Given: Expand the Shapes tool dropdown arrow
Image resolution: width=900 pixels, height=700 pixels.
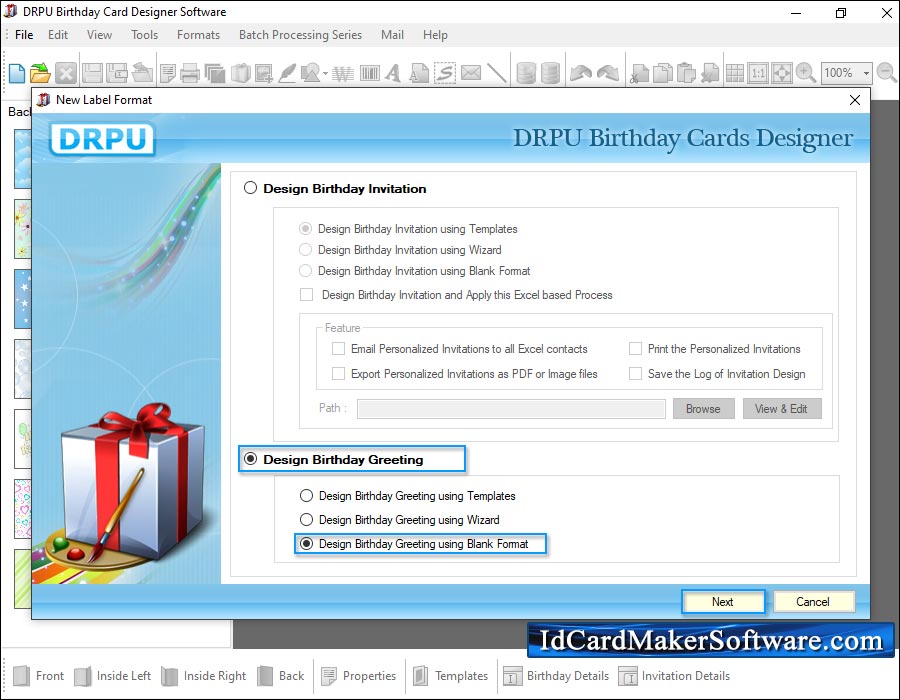Looking at the screenshot, I should [x=325, y=73].
